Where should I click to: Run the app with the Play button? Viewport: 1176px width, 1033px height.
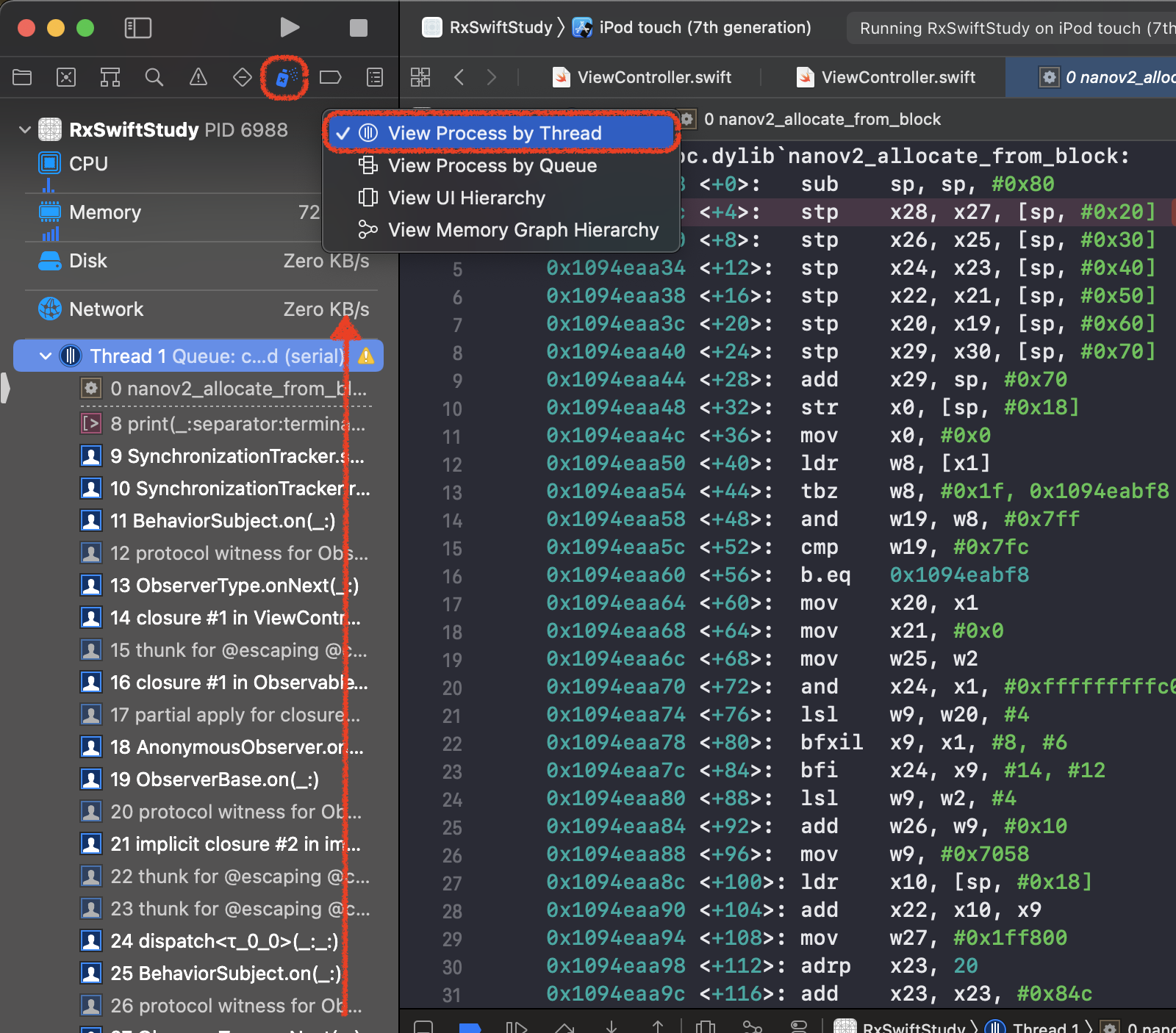click(x=290, y=28)
